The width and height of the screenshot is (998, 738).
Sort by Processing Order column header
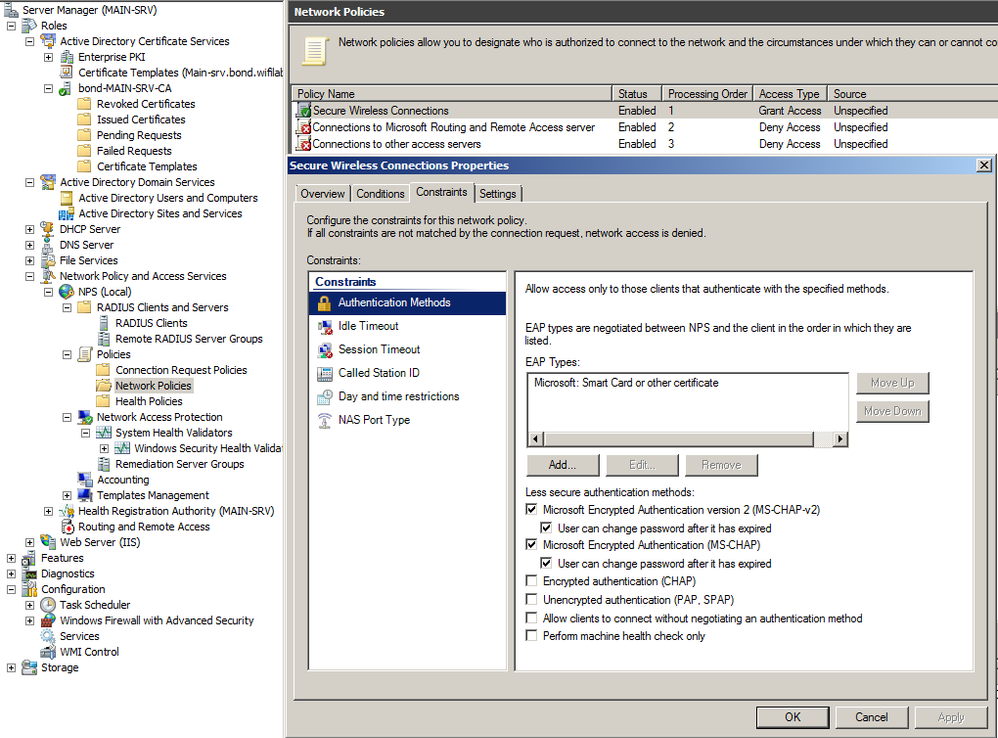coord(707,94)
